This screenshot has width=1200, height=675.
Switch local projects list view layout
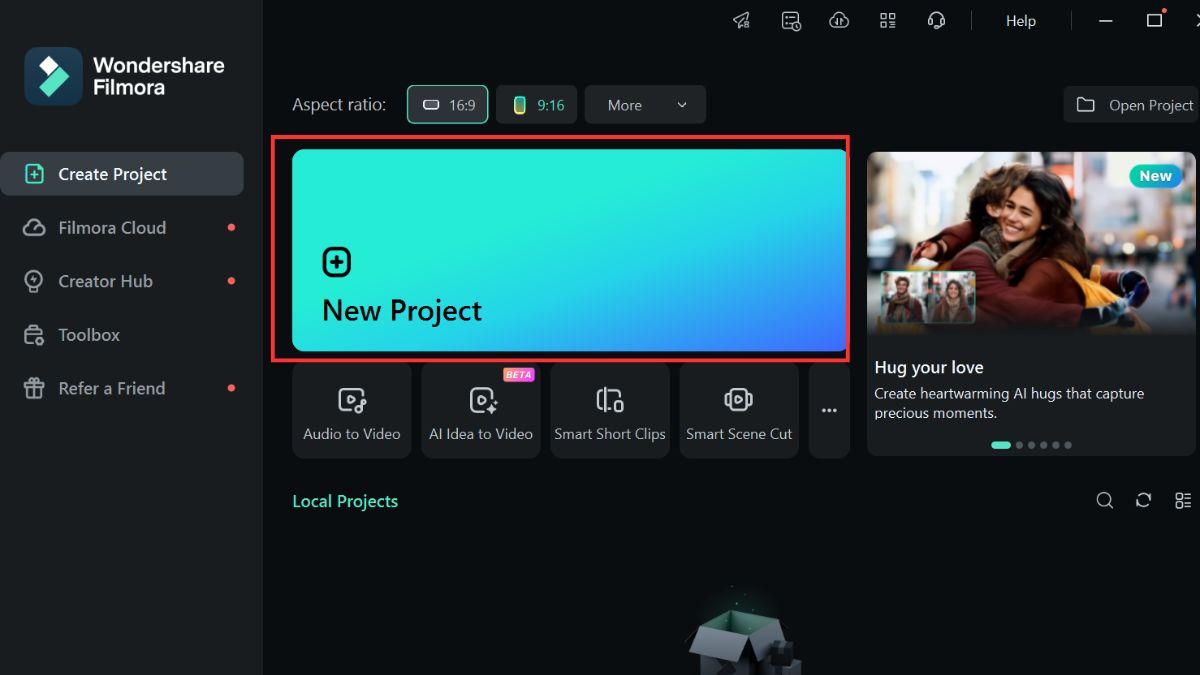[1183, 501]
